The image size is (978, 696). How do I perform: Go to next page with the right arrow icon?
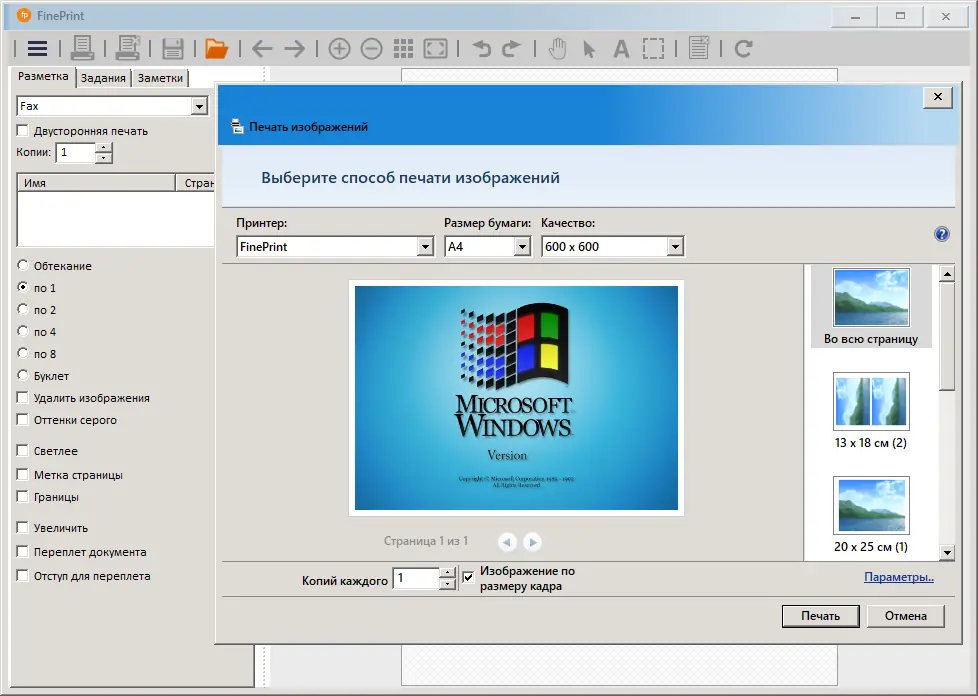pyautogui.click(x=294, y=49)
